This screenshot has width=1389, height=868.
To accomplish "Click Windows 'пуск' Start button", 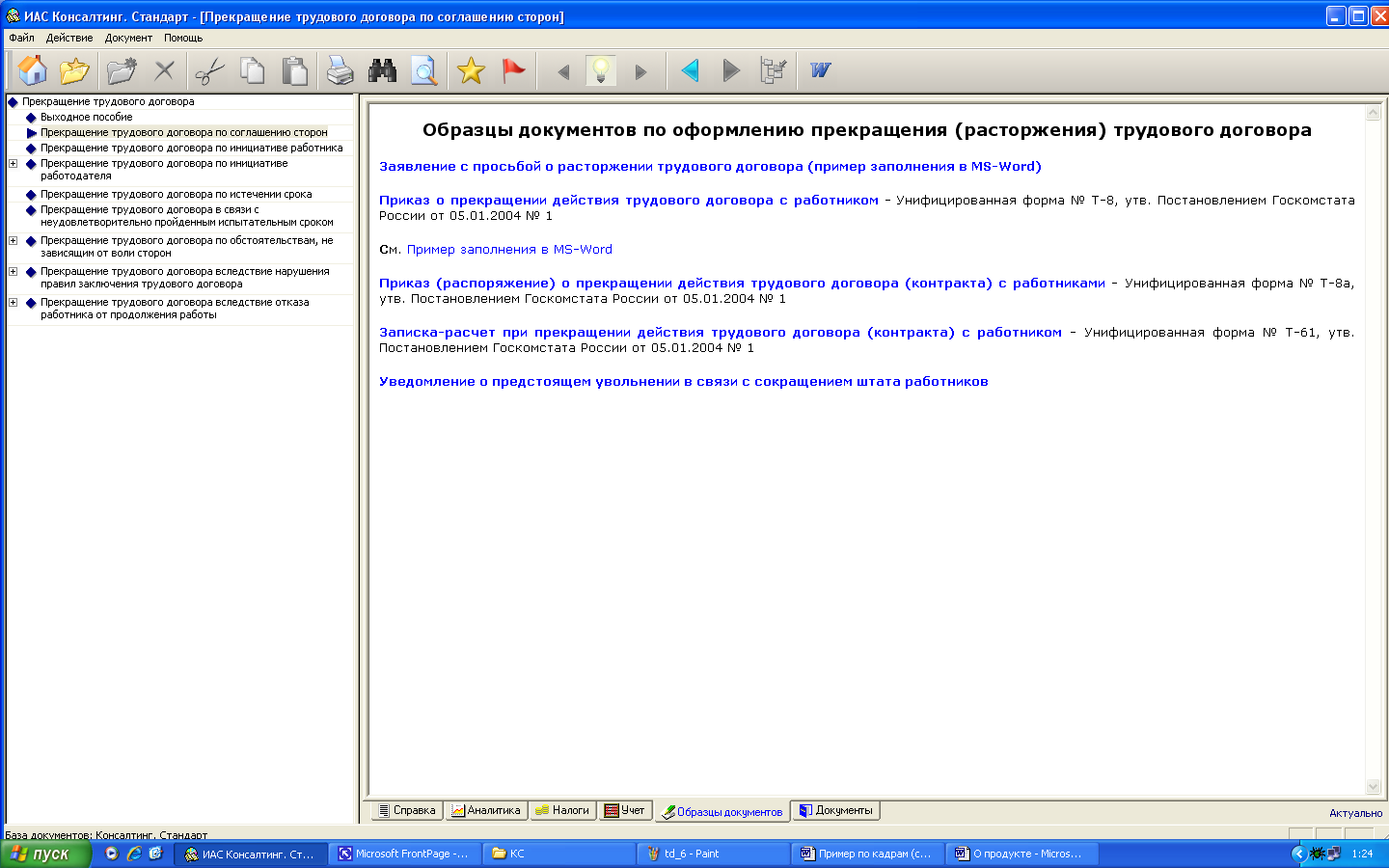I will tap(45, 854).
